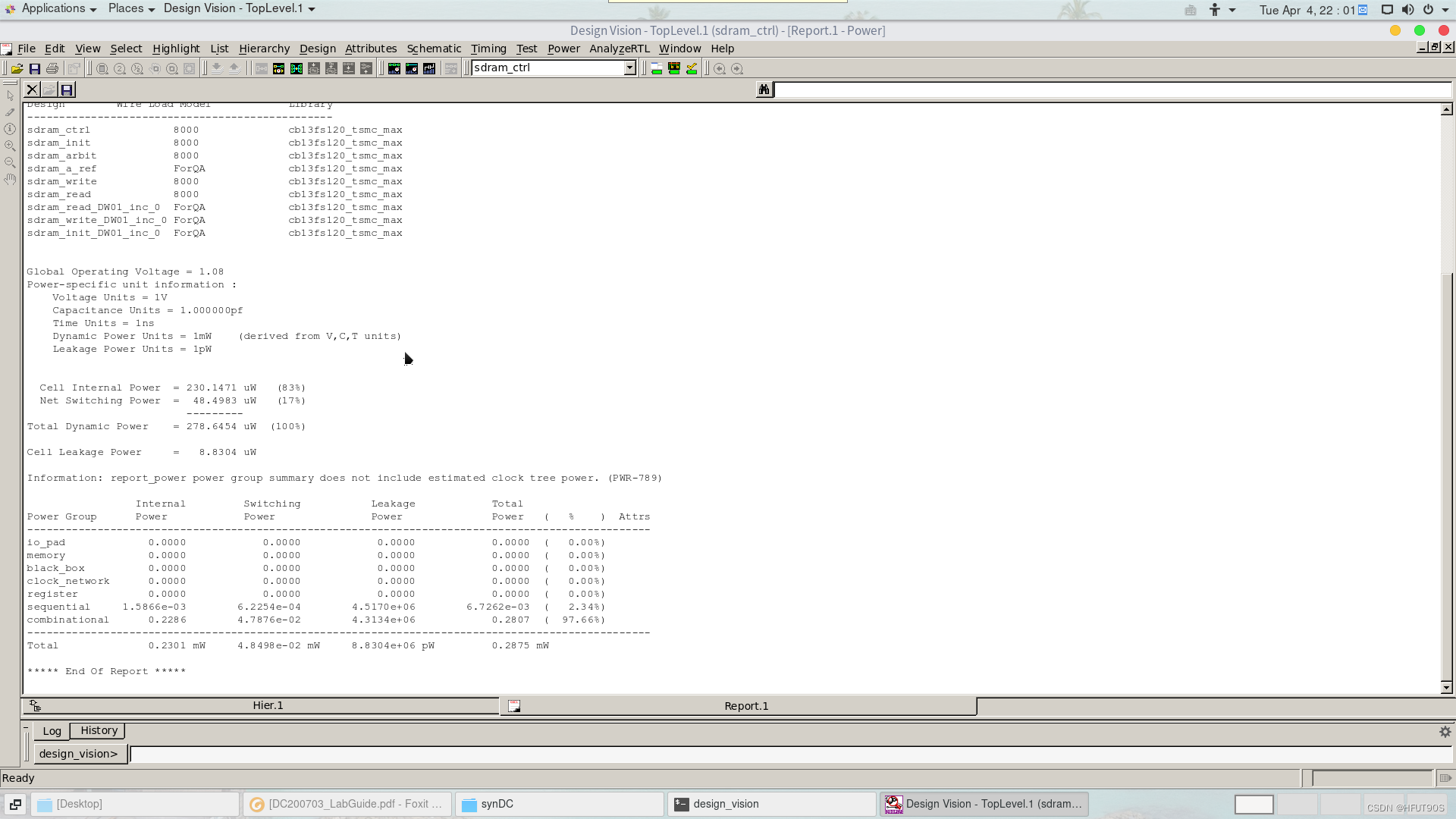Expand the sdram_ctrl design dropdown
Screen dimensions: 1456x819
coord(629,67)
